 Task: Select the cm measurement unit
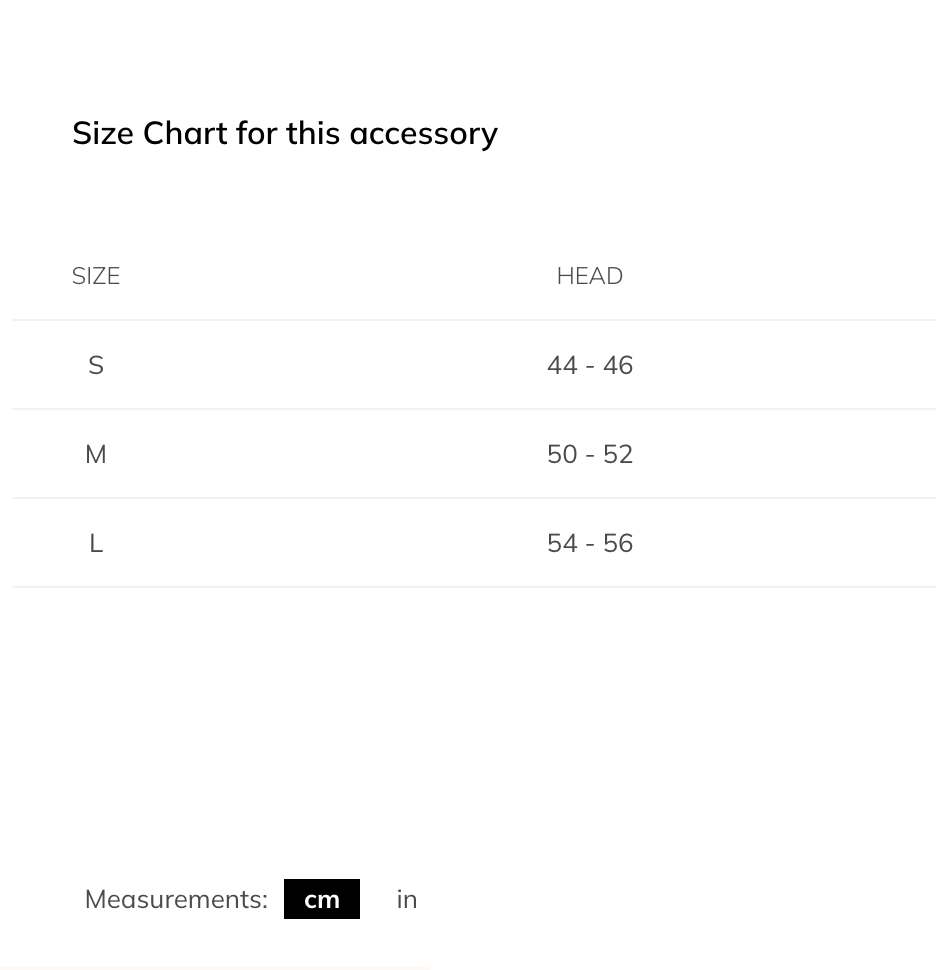tap(322, 899)
